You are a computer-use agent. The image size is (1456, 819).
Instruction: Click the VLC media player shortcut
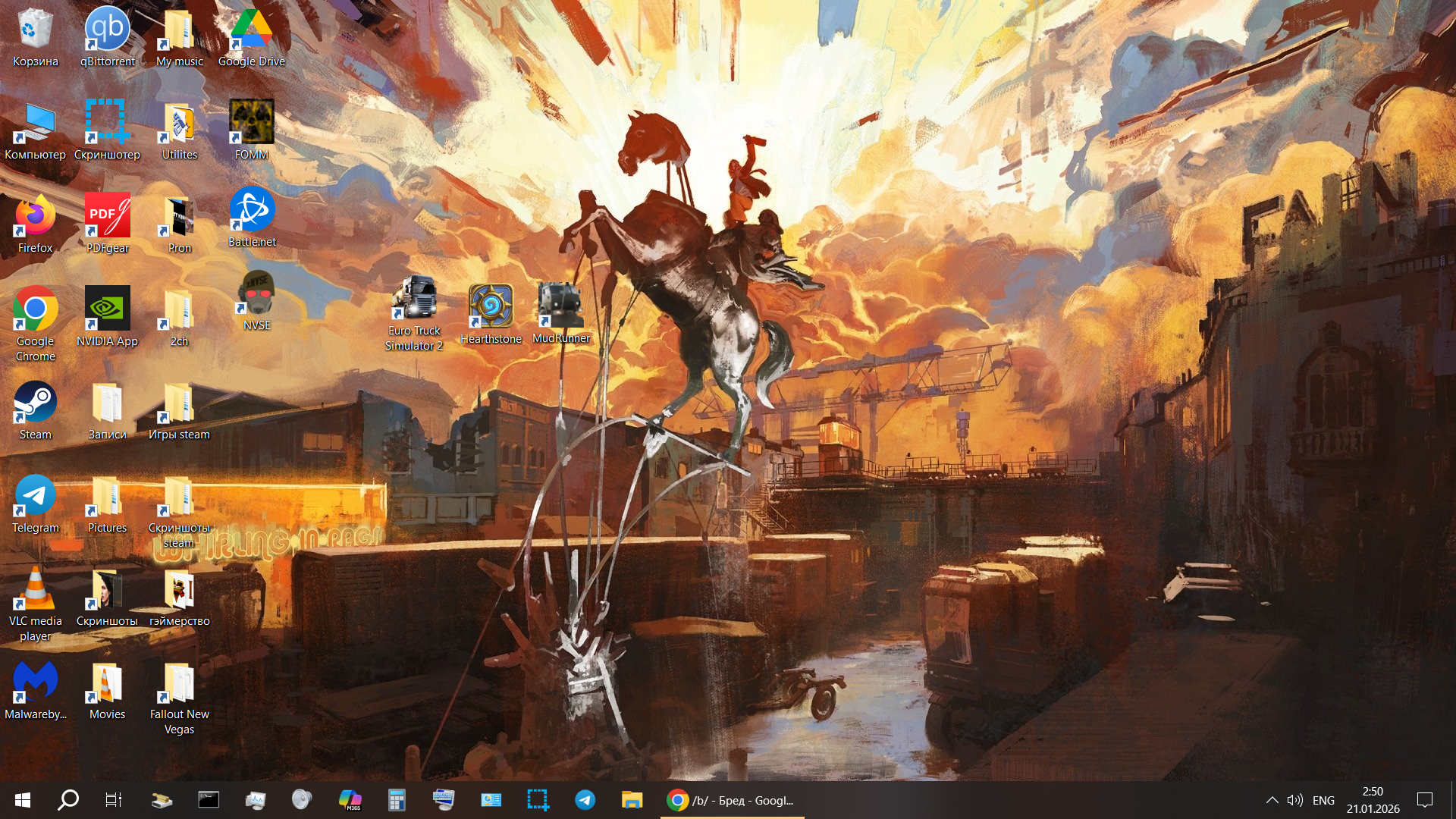pyautogui.click(x=35, y=590)
